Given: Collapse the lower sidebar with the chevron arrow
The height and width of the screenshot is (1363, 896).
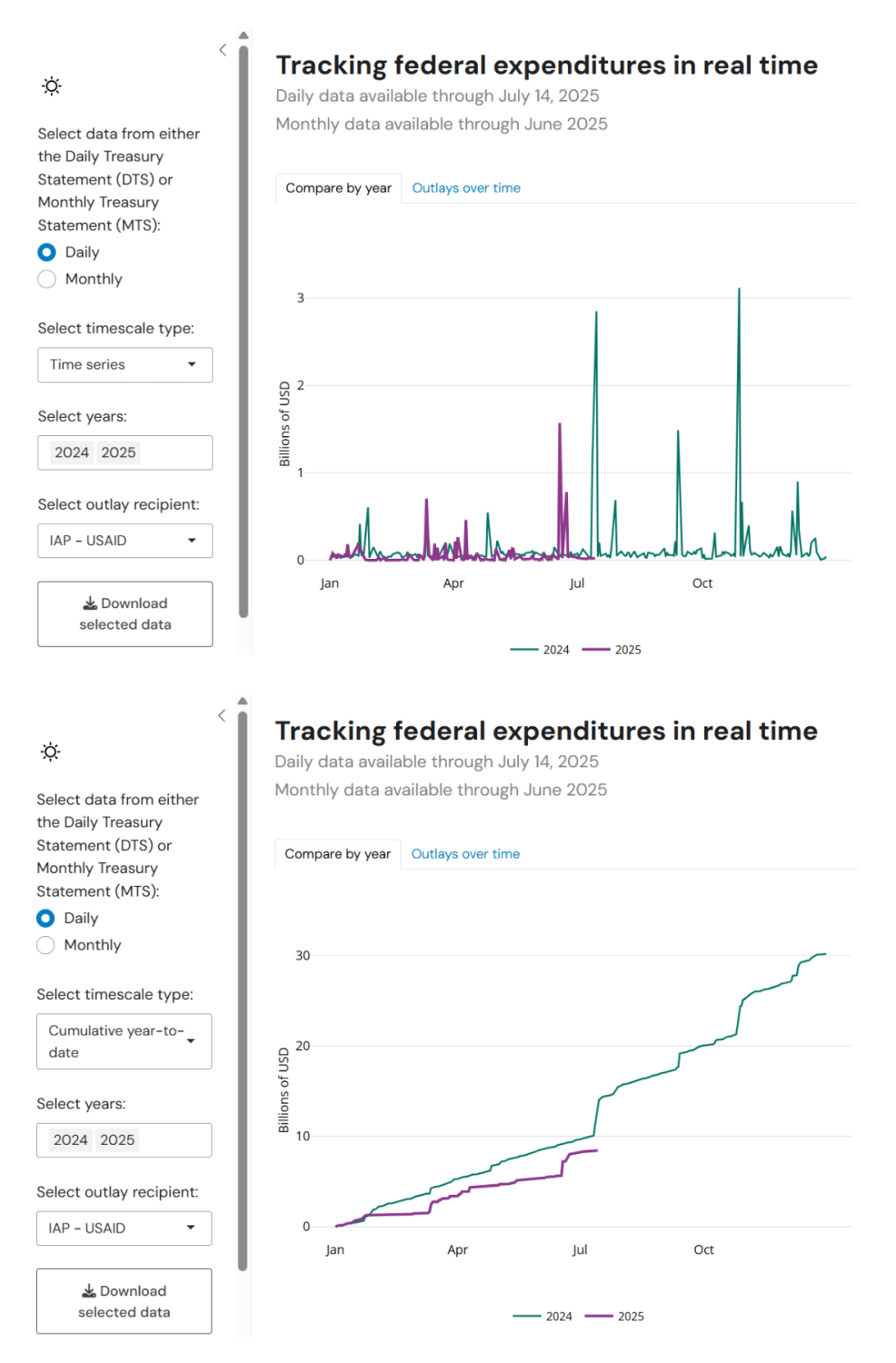Looking at the screenshot, I should point(222,716).
